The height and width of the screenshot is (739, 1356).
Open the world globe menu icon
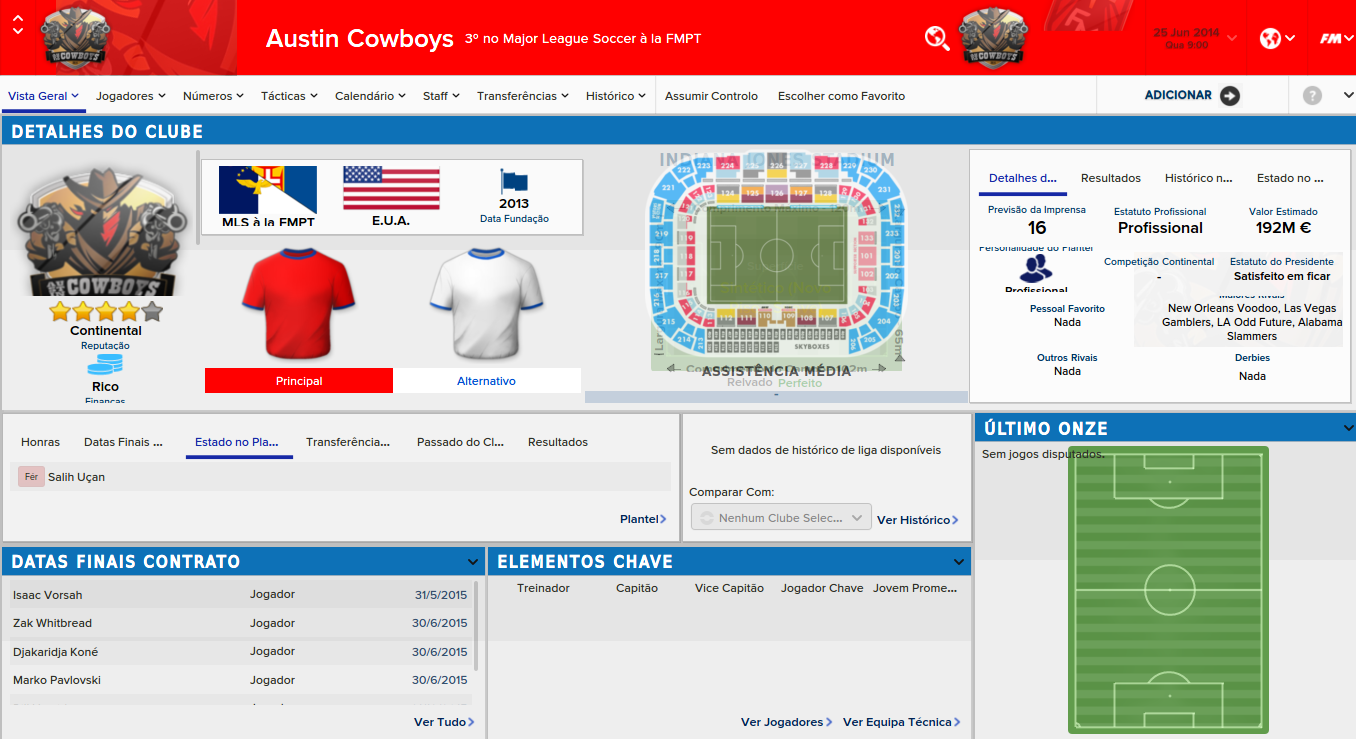[x=1277, y=38]
